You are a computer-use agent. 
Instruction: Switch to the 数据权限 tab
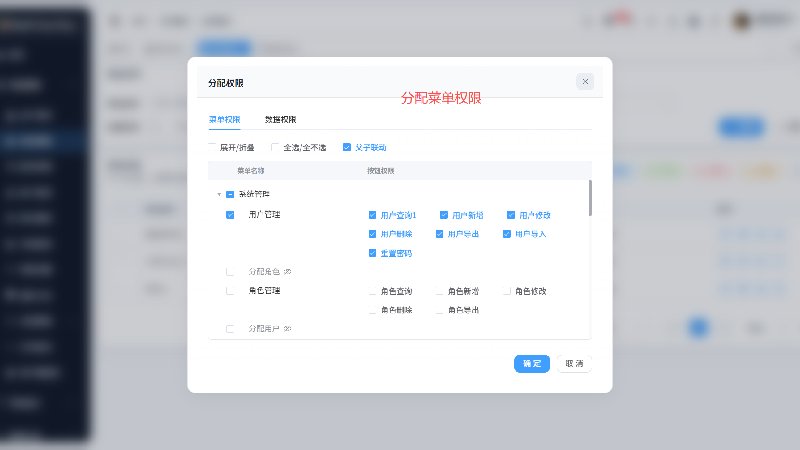(x=280, y=119)
